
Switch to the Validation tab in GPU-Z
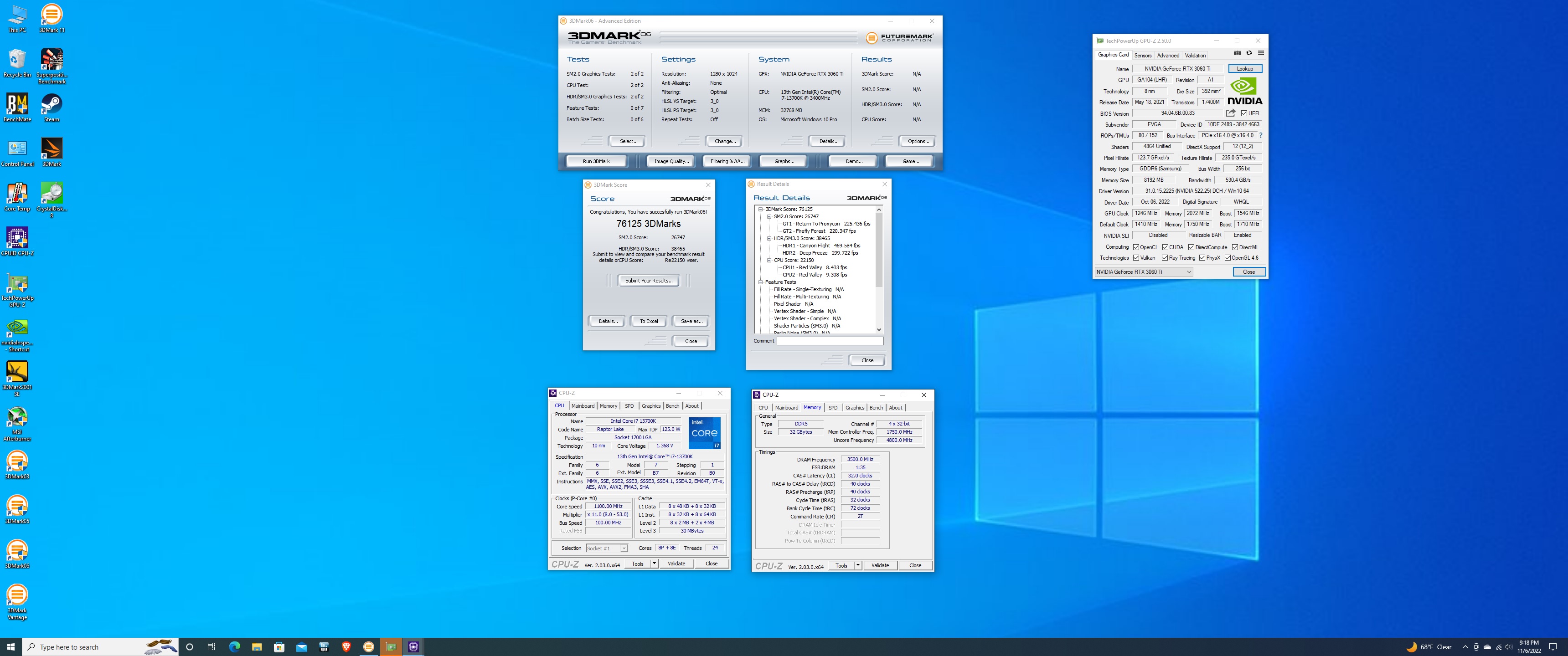[1195, 56]
